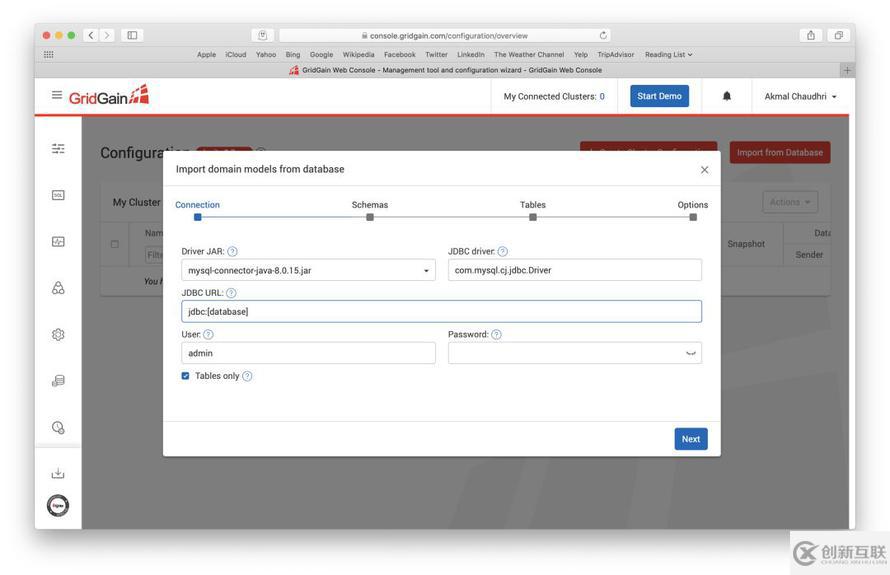Open the Akmal Chaudhri user menu
The width and height of the screenshot is (890, 575).
click(x=800, y=96)
